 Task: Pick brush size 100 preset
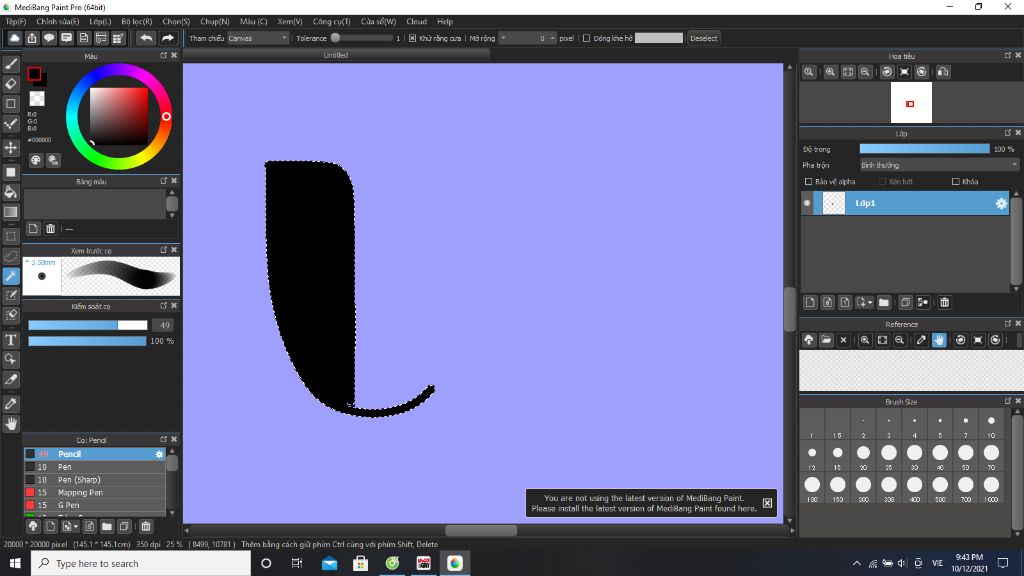tap(812, 487)
